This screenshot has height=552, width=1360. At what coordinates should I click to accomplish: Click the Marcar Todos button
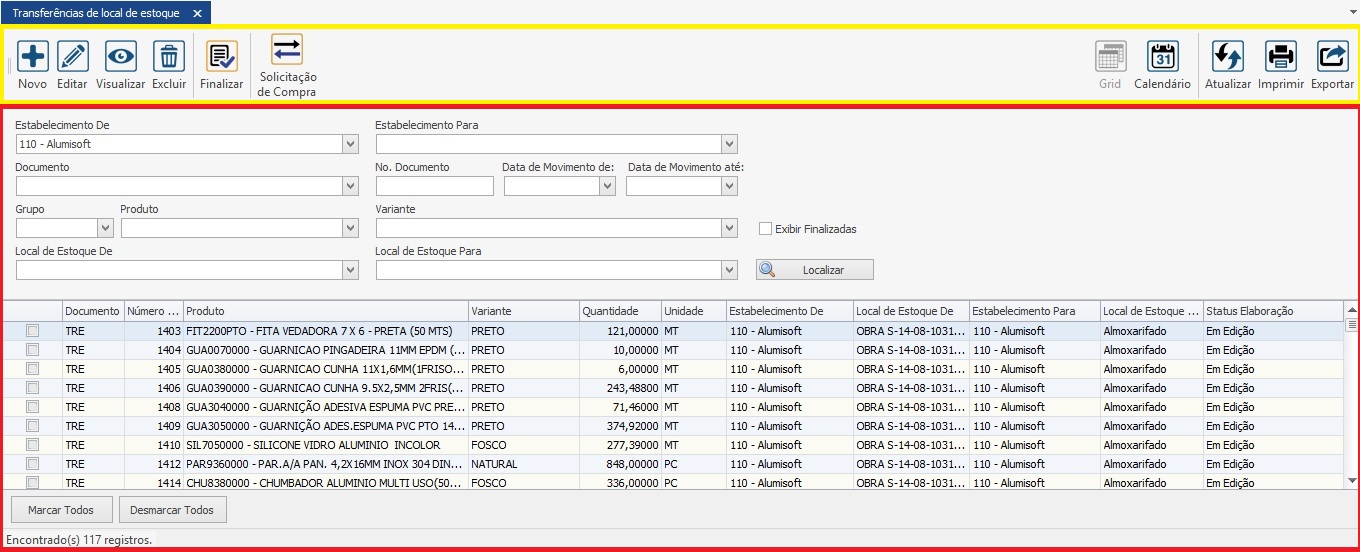(61, 510)
